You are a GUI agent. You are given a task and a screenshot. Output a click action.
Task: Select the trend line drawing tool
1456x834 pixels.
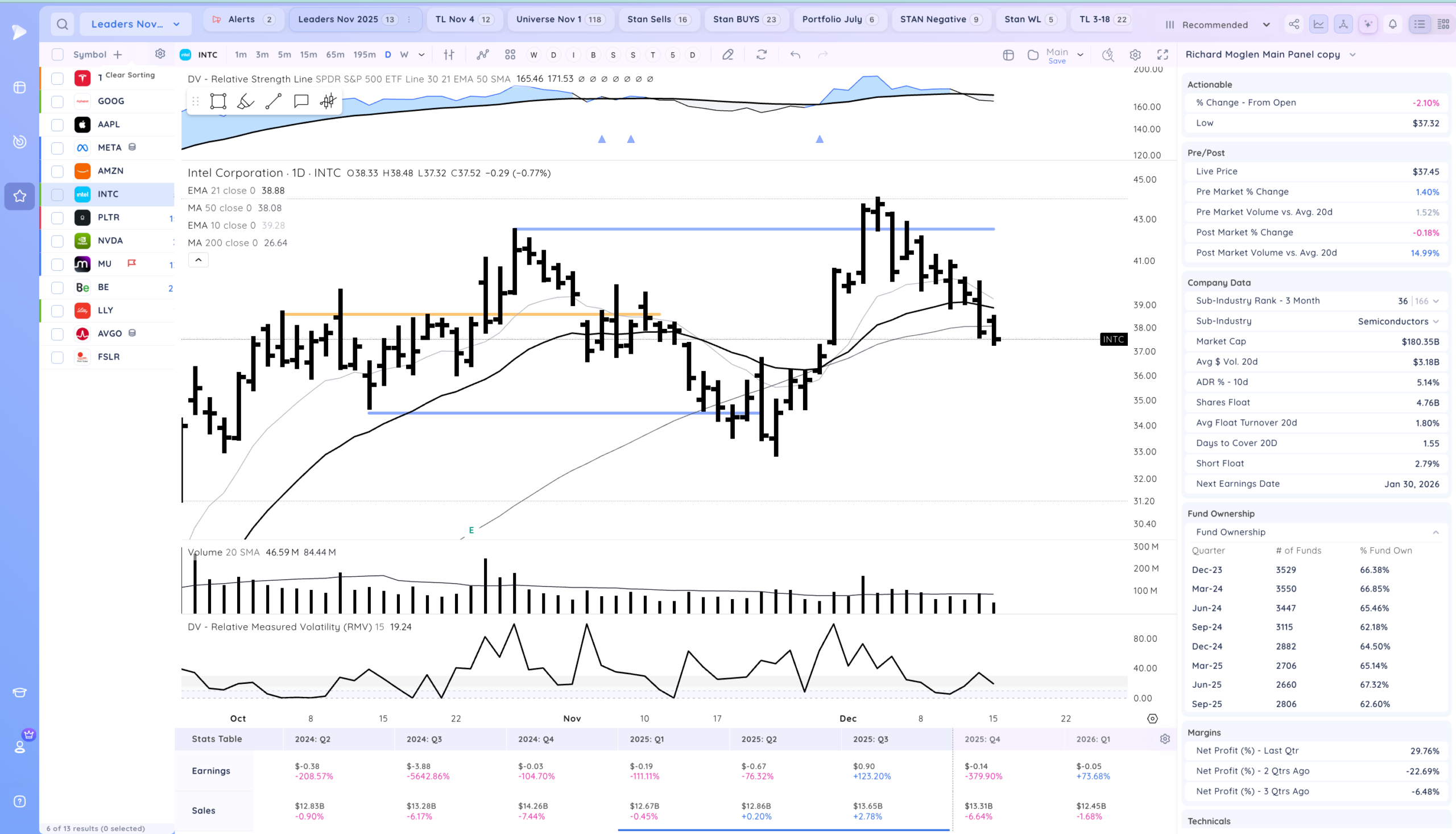274,101
